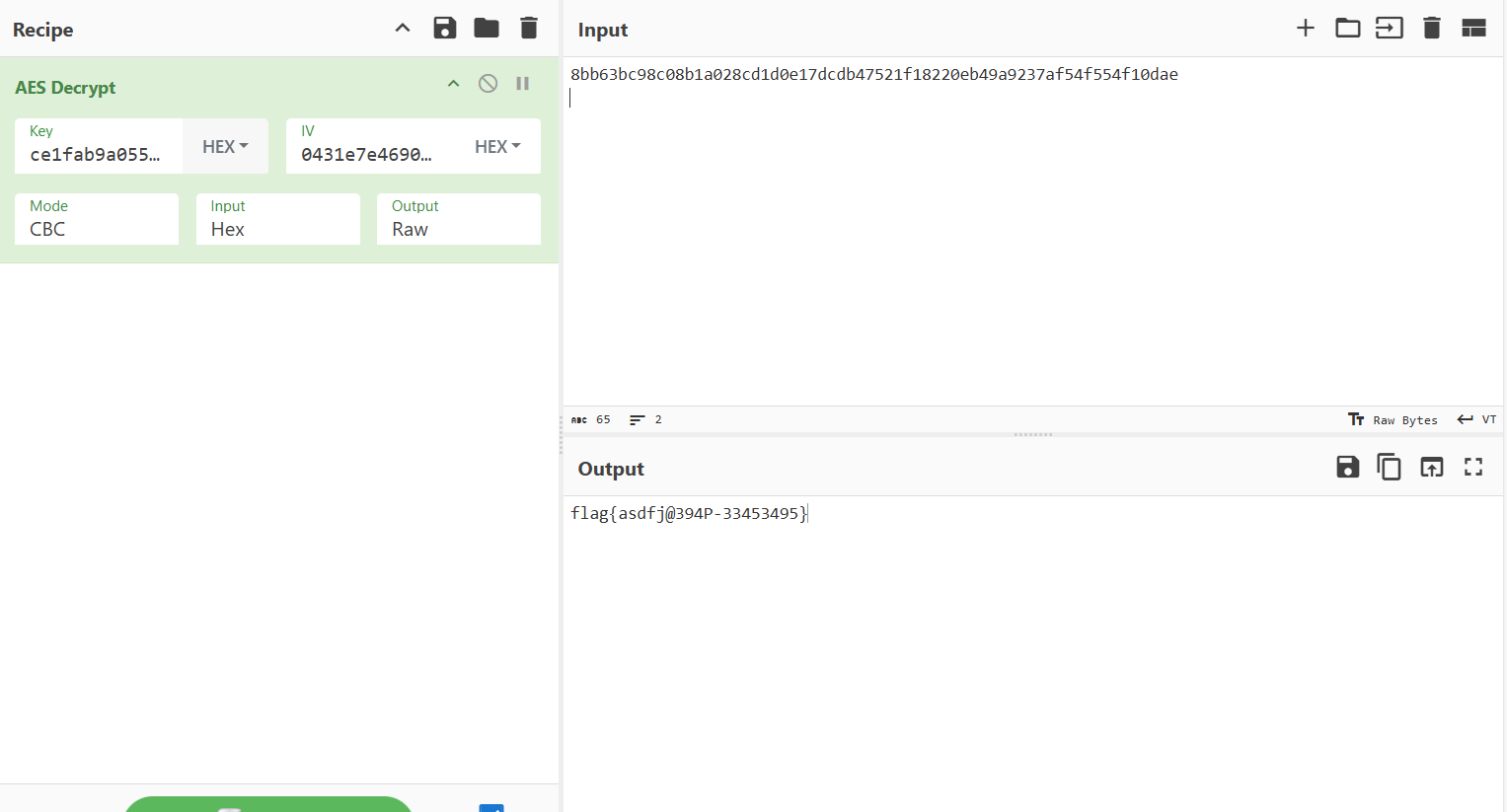Screen dimensions: 1507x812
Task: Click the hex ciphertext in Input
Action: [874, 74]
